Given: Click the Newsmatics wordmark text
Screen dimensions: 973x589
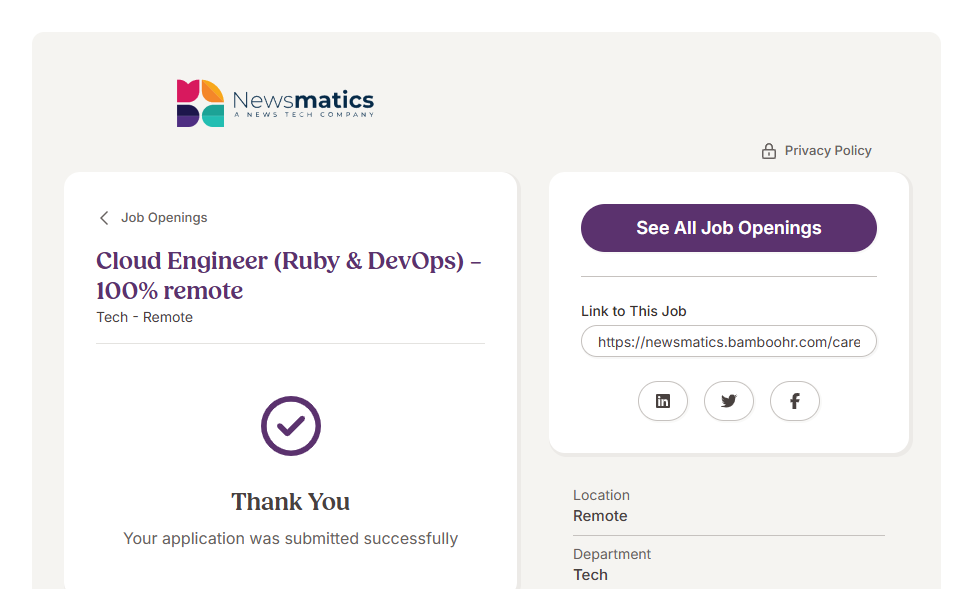Looking at the screenshot, I should 303,100.
